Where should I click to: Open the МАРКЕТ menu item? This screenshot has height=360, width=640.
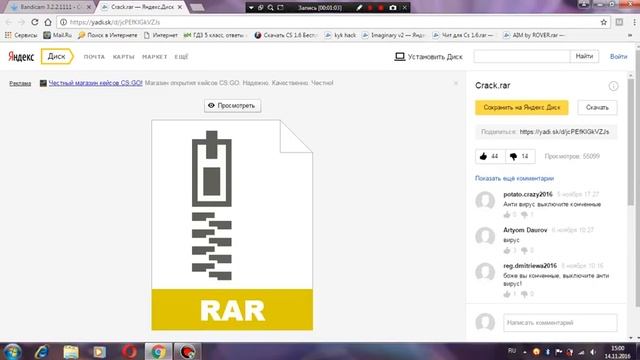[155, 57]
